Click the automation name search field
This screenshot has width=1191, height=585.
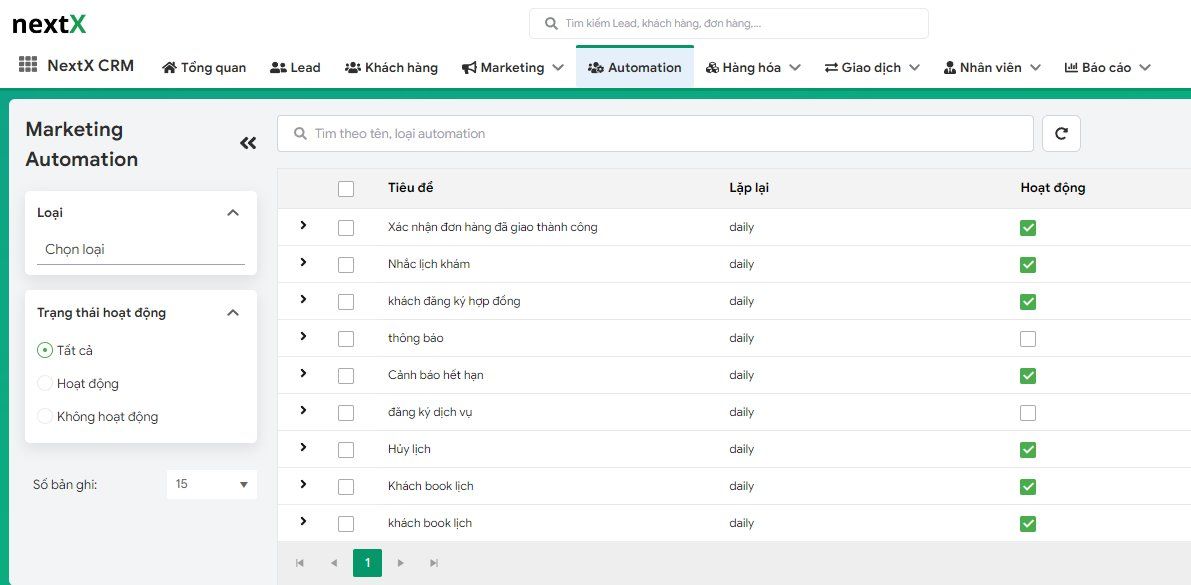pyautogui.click(x=655, y=133)
